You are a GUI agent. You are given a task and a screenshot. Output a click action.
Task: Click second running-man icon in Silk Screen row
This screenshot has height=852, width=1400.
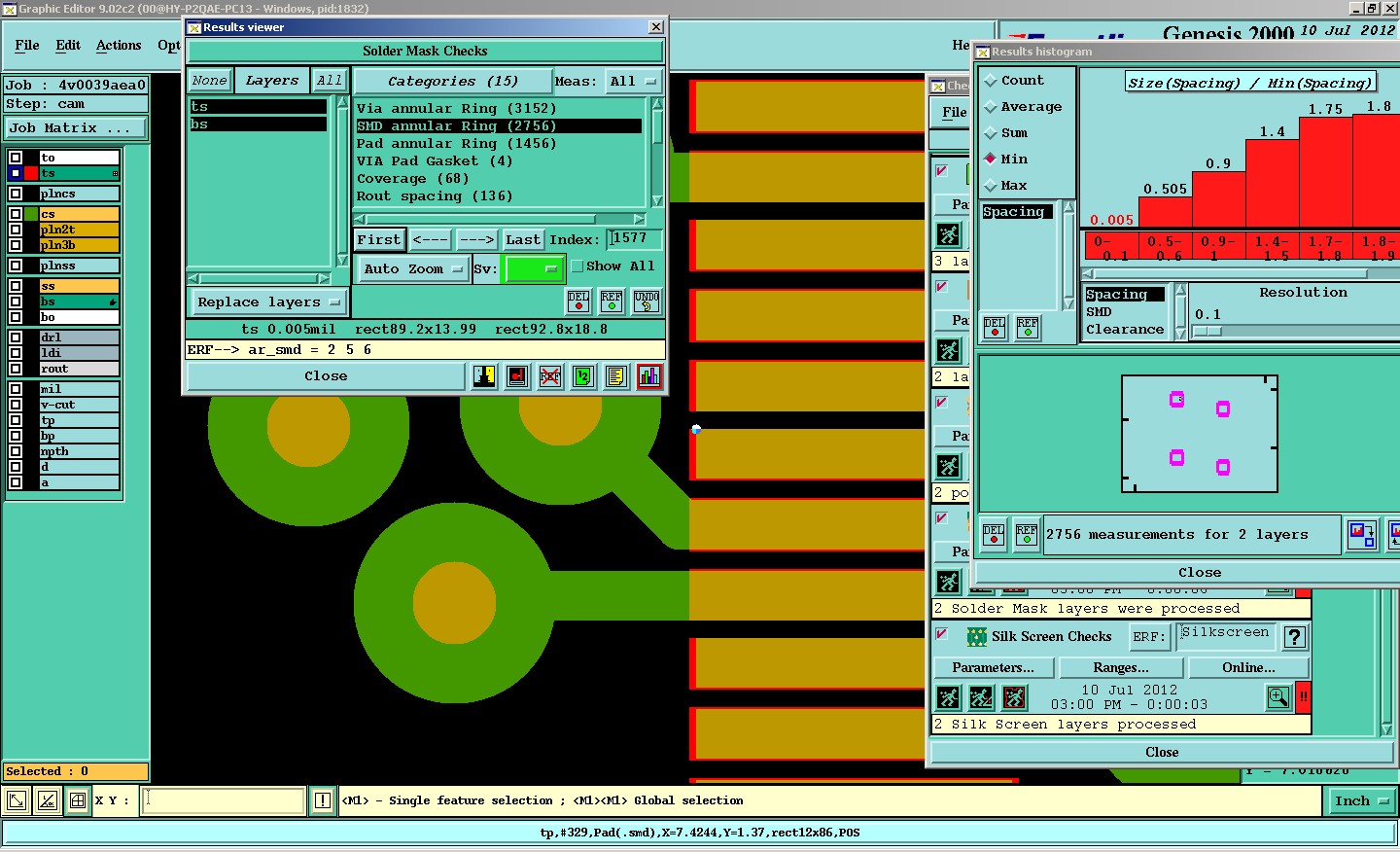(981, 697)
